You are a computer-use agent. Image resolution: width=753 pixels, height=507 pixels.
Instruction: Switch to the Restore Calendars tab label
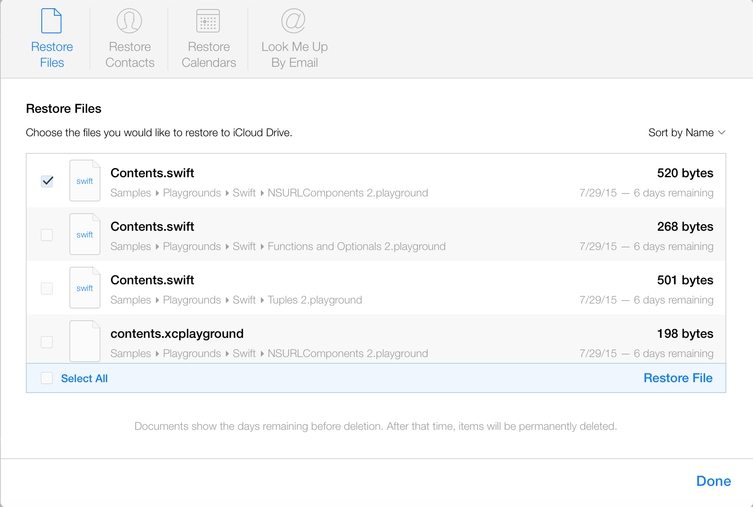(x=208, y=54)
